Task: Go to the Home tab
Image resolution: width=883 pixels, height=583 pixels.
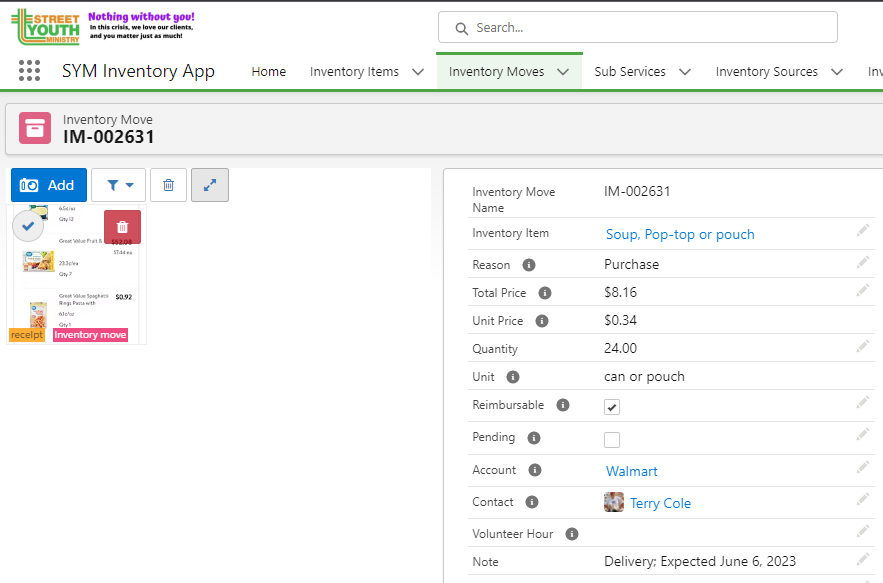Action: (269, 72)
